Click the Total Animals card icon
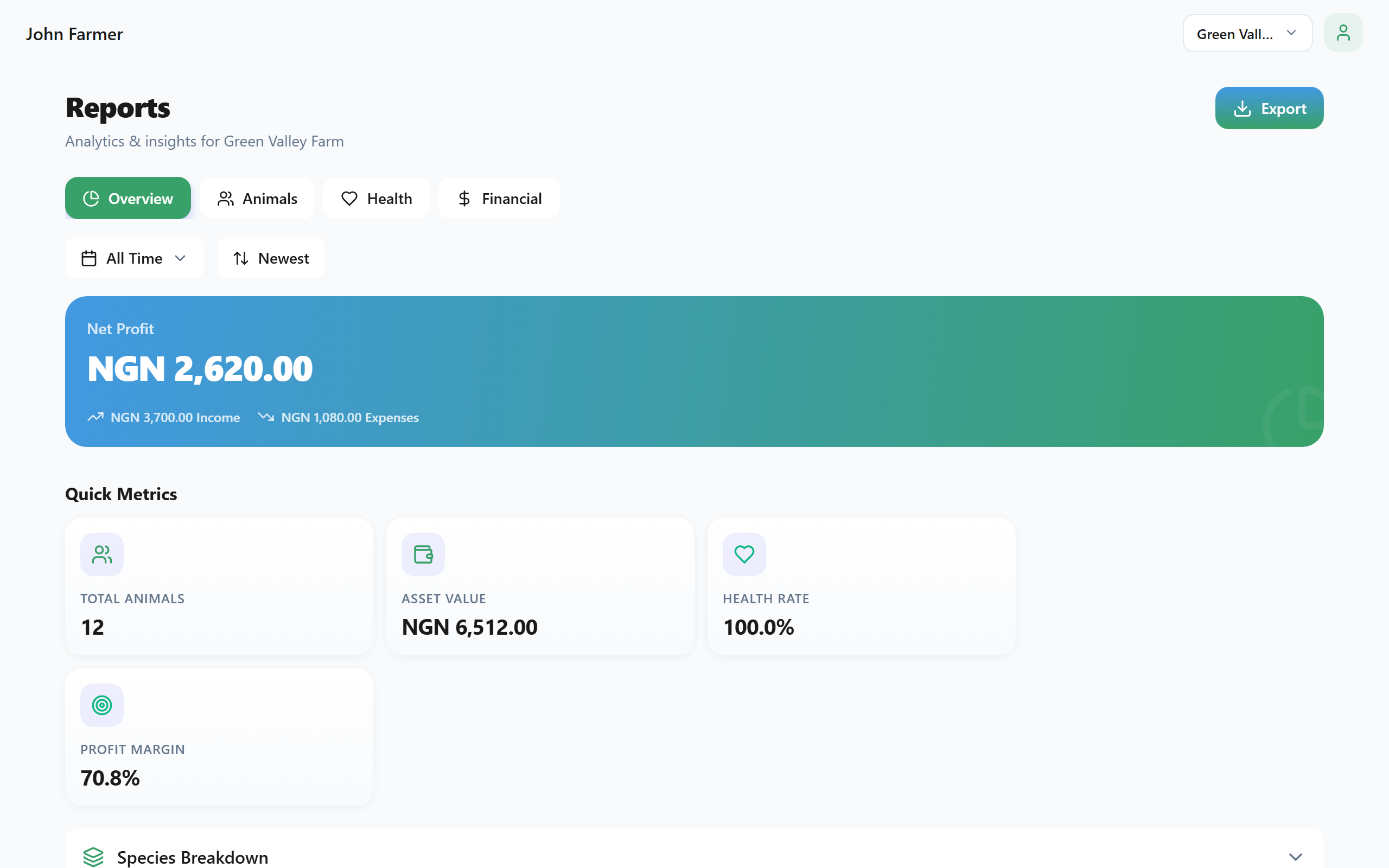The width and height of the screenshot is (1389, 868). pyautogui.click(x=102, y=554)
